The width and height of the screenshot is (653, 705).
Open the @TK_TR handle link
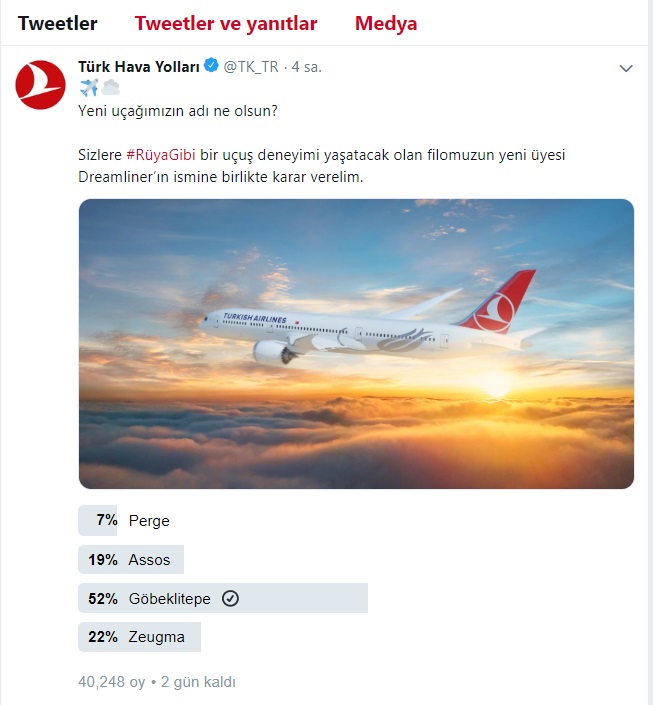click(x=251, y=67)
